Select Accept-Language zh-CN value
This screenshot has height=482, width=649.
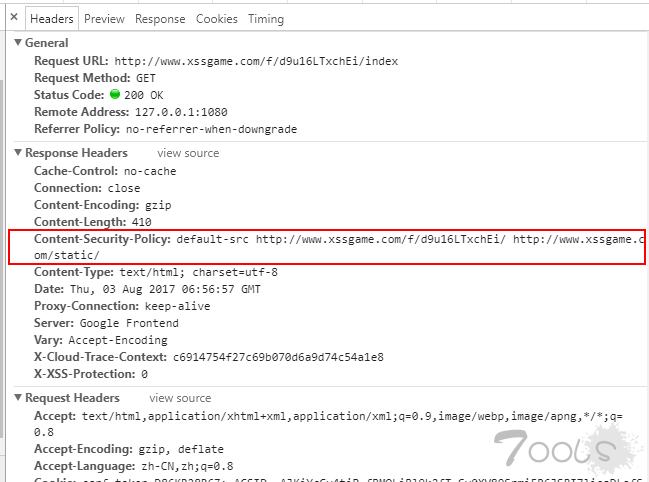pos(187,466)
